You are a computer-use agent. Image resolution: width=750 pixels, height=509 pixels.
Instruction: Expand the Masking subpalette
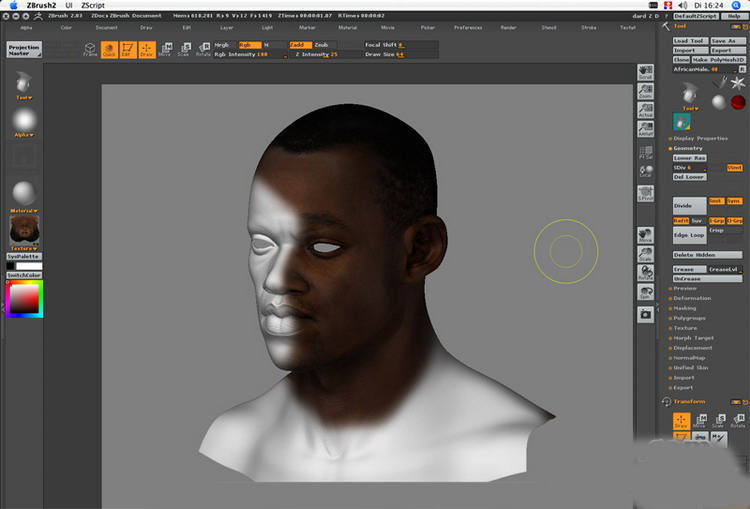(x=685, y=308)
